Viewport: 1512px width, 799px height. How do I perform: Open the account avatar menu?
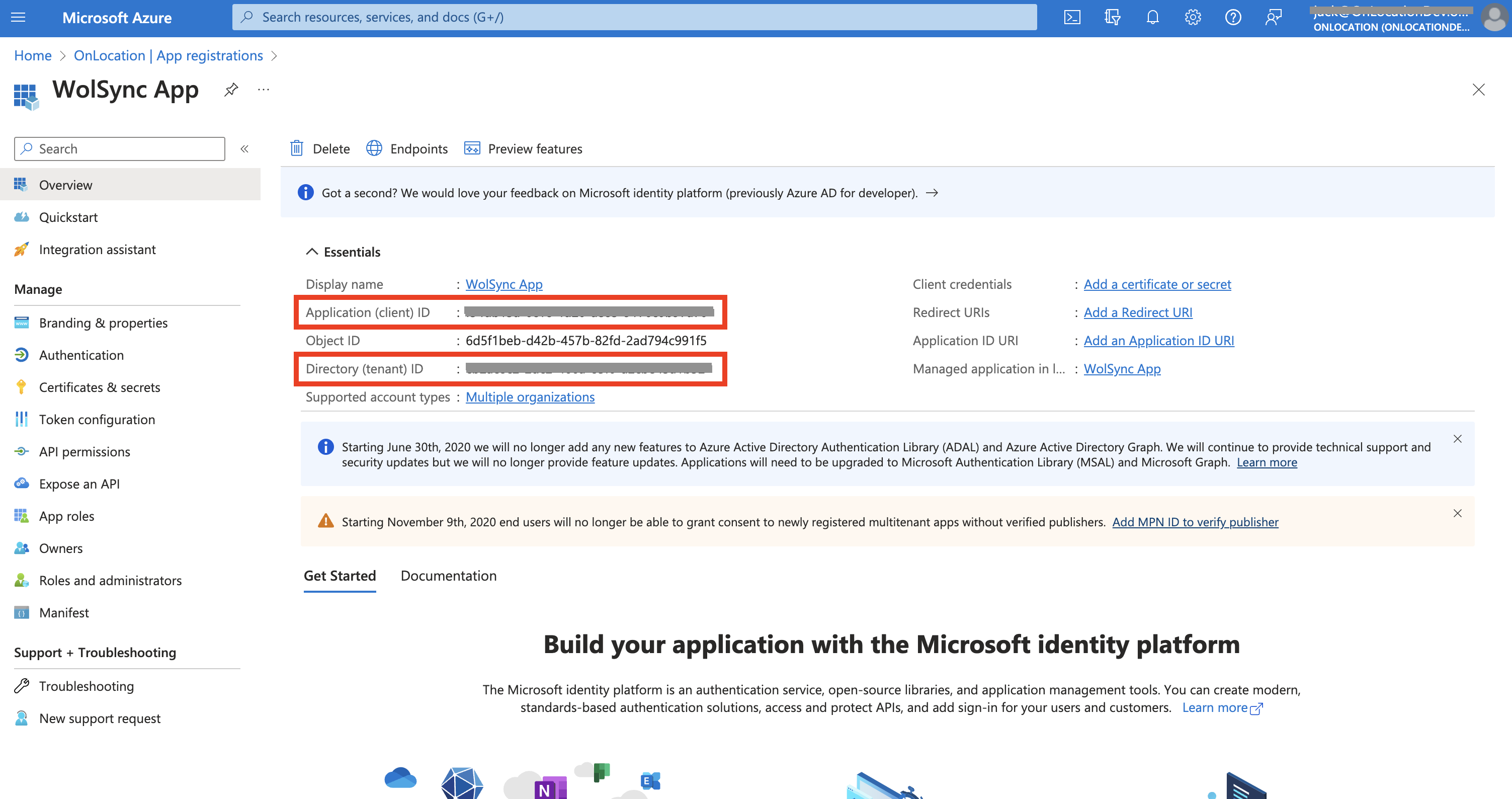point(1493,17)
